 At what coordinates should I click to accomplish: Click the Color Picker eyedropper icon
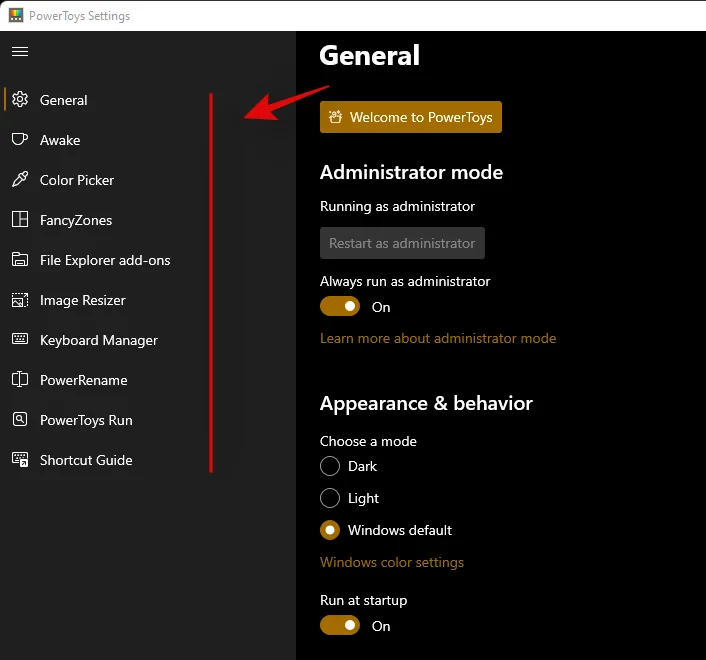coord(20,180)
